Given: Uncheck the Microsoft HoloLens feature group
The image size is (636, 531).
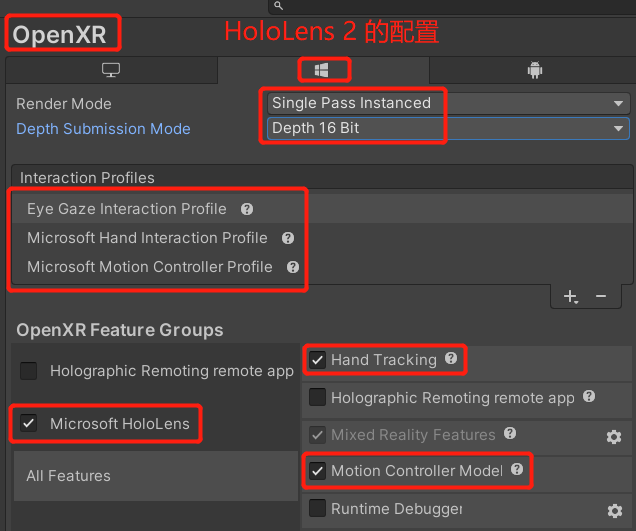Looking at the screenshot, I should coord(29,424).
